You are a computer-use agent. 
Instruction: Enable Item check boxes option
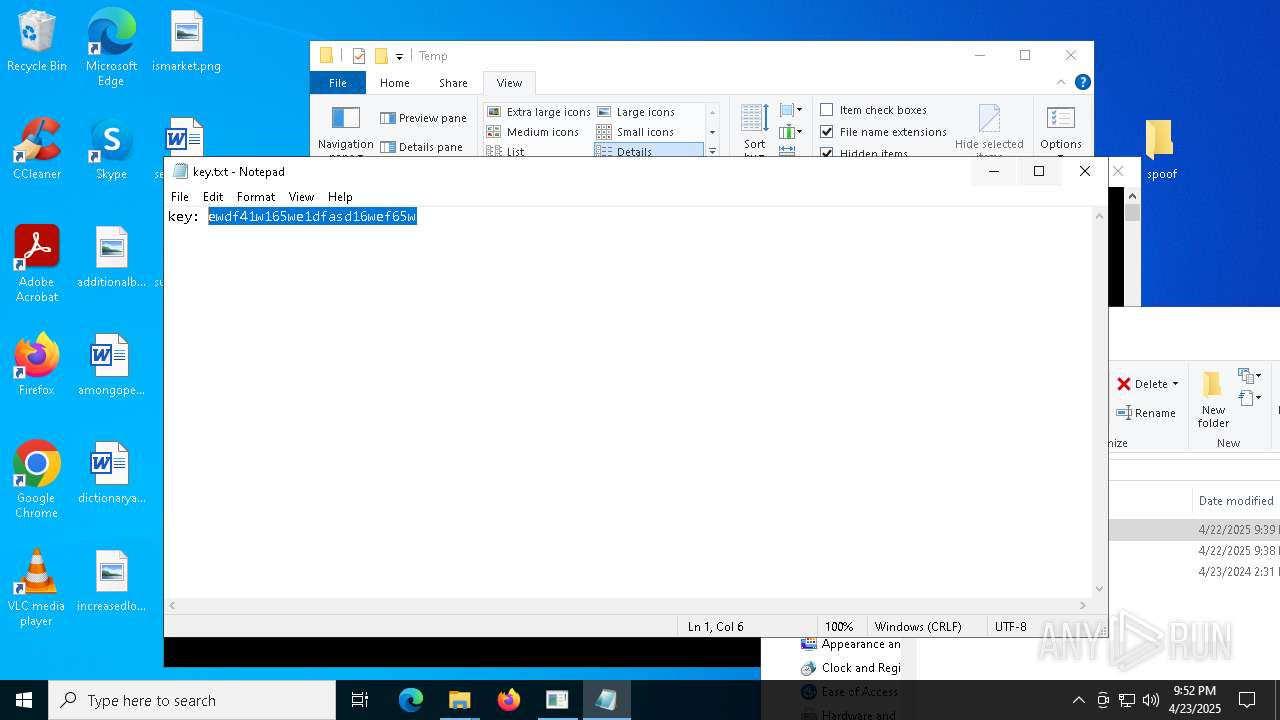[x=874, y=110]
